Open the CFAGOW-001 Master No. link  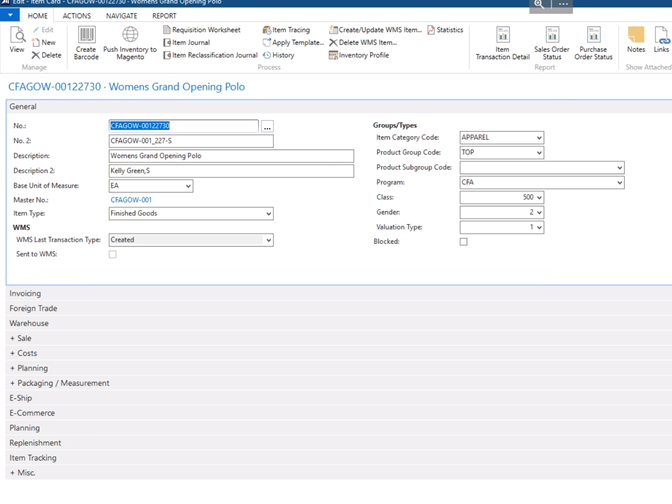[x=131, y=200]
